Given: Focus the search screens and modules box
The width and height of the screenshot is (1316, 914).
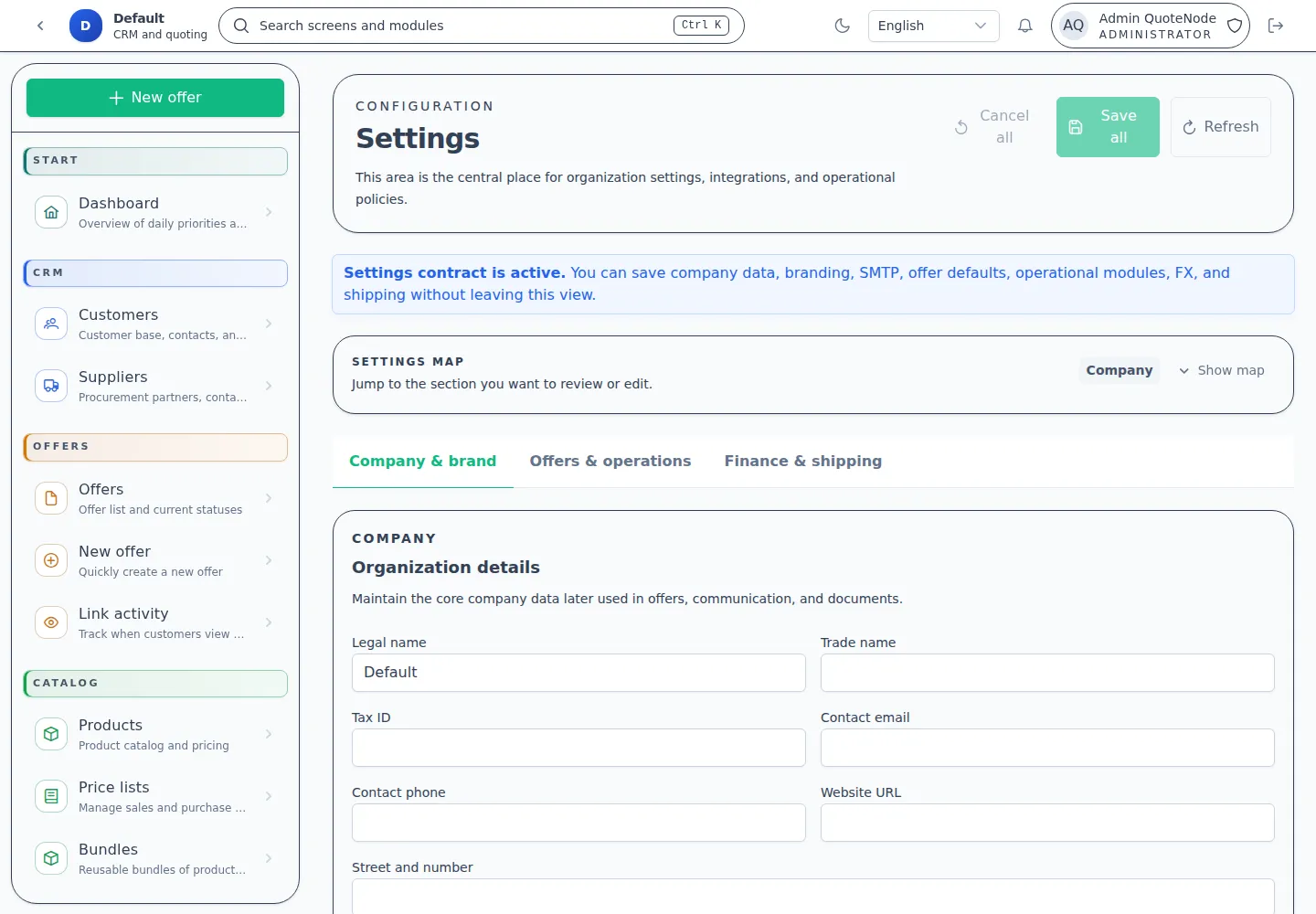Looking at the screenshot, I should [x=462, y=26].
